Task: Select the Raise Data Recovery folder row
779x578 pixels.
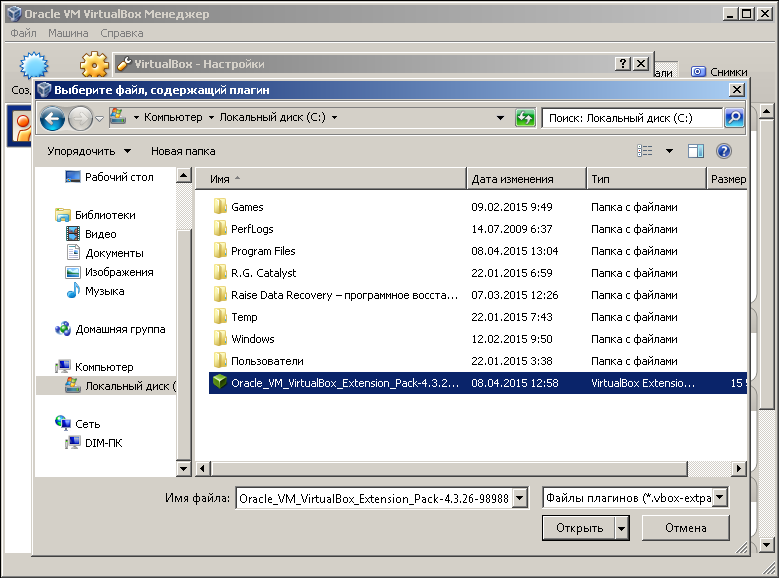Action: pyautogui.click(x=477, y=294)
